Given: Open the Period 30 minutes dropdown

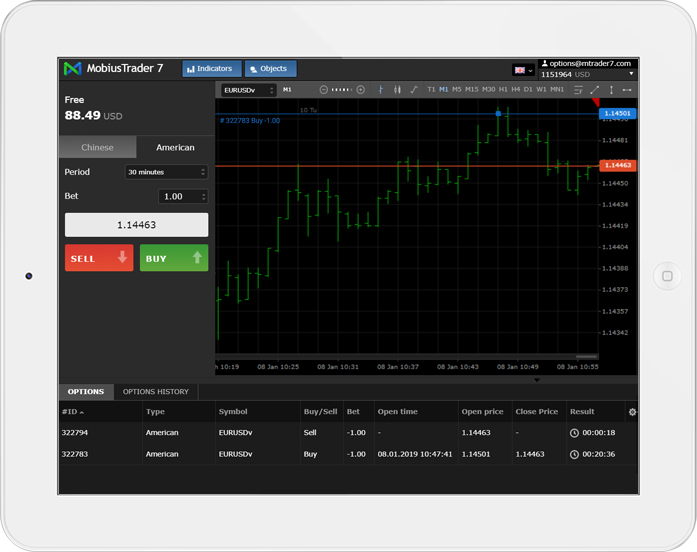Looking at the screenshot, I should tap(166, 172).
